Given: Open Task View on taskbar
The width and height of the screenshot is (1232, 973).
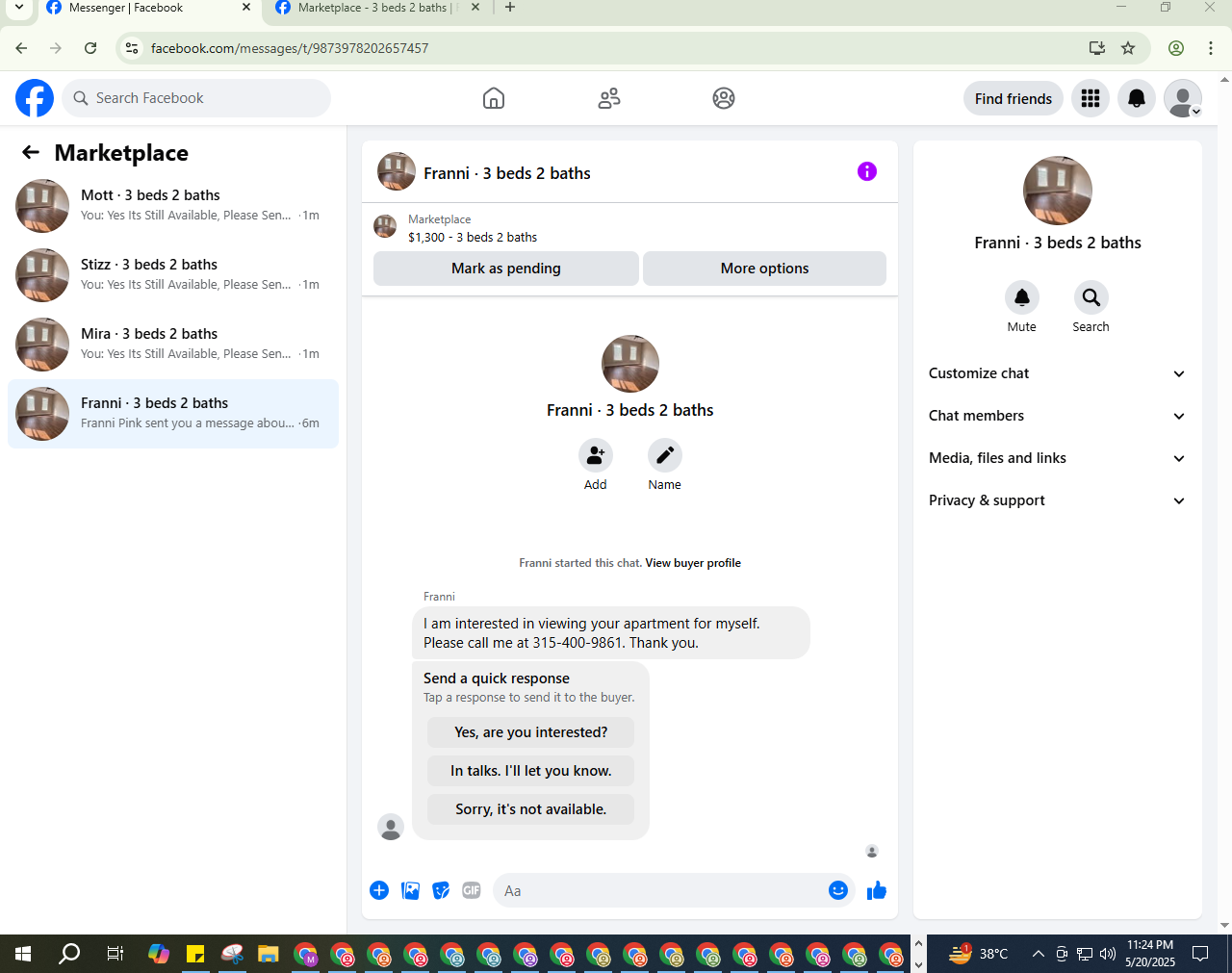Looking at the screenshot, I should pyautogui.click(x=115, y=954).
